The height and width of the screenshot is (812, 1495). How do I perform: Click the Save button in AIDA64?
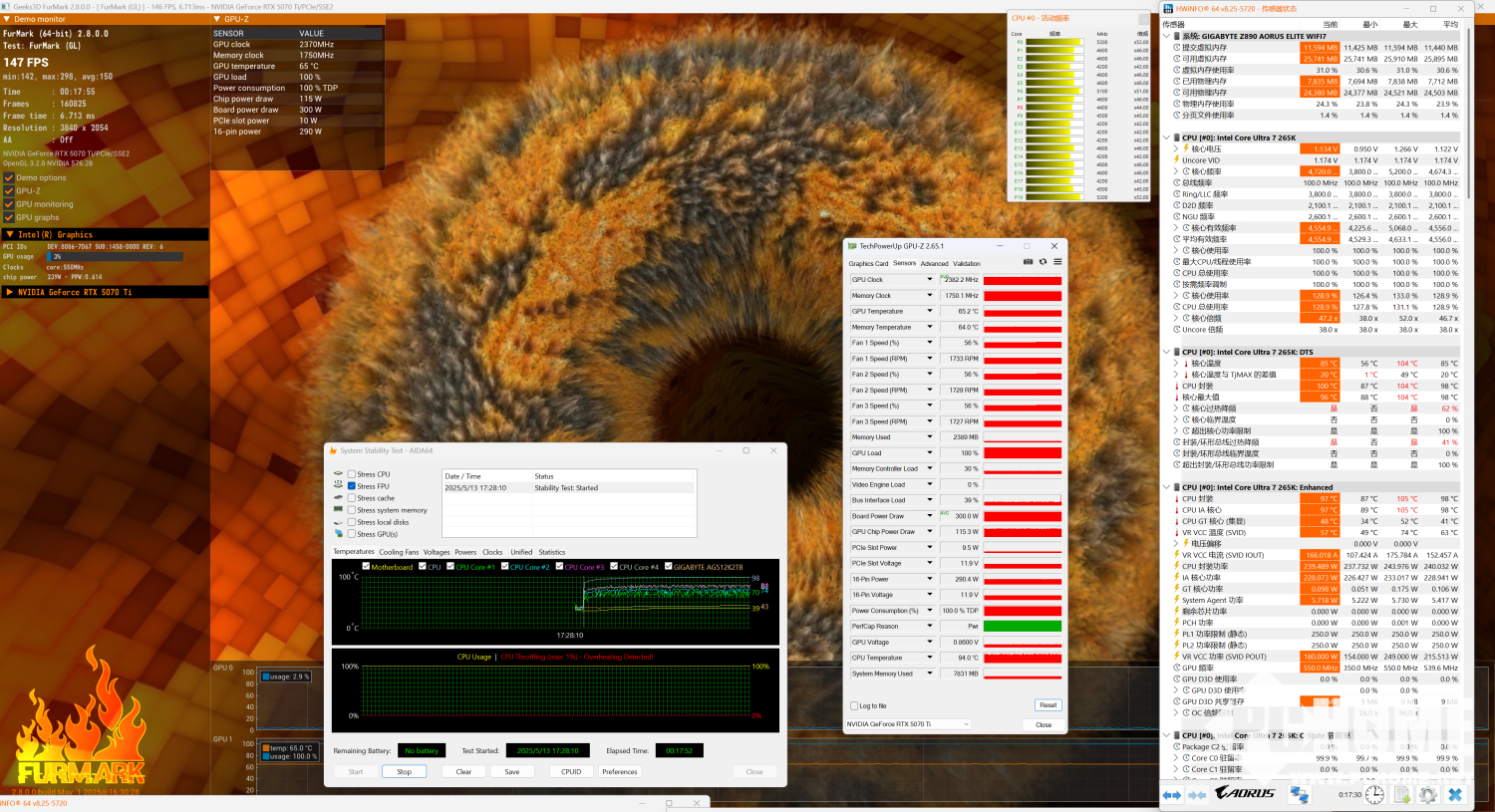[512, 771]
